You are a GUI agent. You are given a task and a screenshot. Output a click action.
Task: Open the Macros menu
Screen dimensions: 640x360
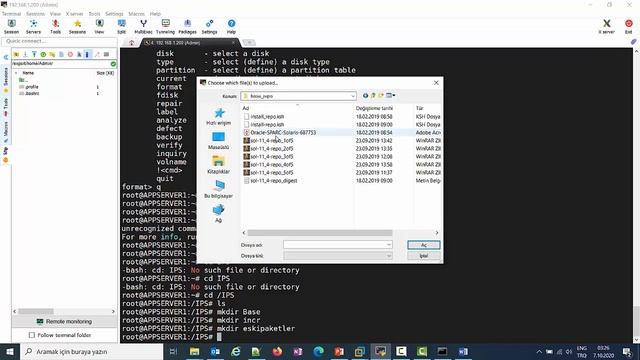pyautogui.click(x=136, y=14)
